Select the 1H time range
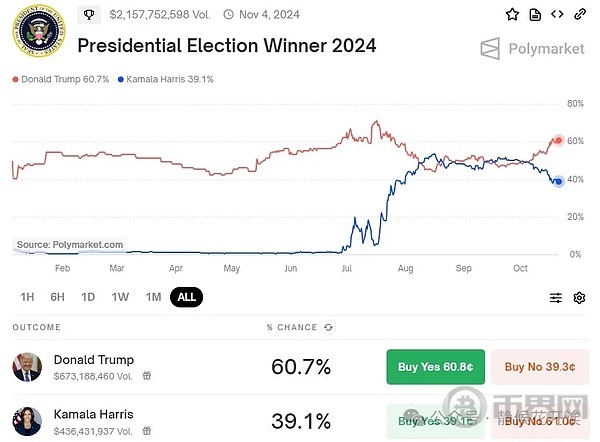Viewport: 600px width, 442px height. click(x=27, y=297)
